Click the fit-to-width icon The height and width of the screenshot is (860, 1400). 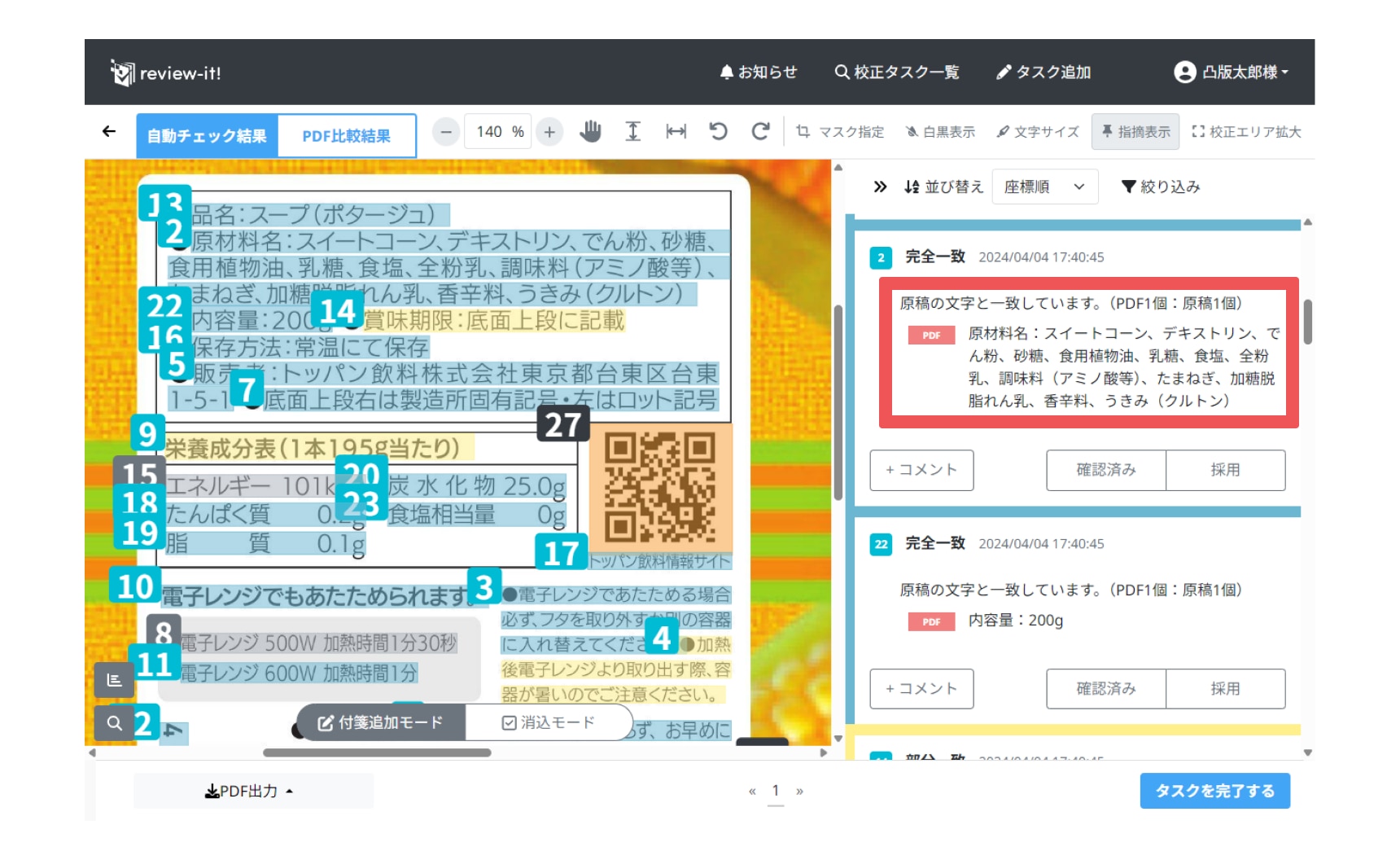[676, 131]
